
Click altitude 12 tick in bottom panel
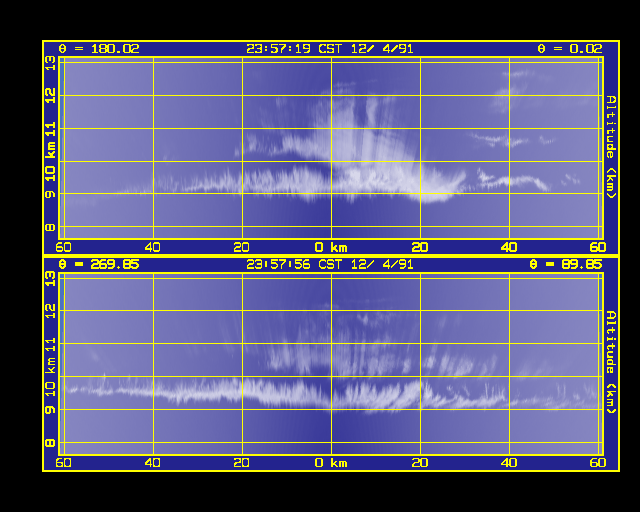coord(50,311)
